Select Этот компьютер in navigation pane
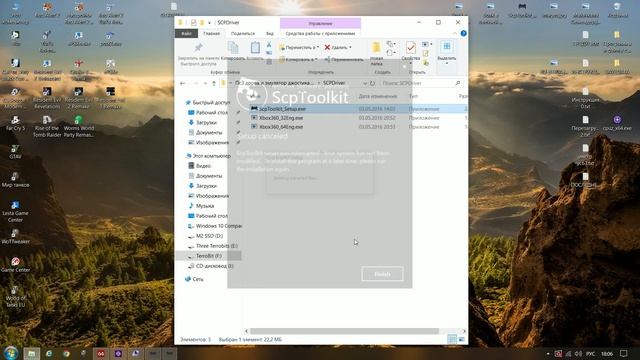Viewport: 640px width, 360px height. coord(208,156)
